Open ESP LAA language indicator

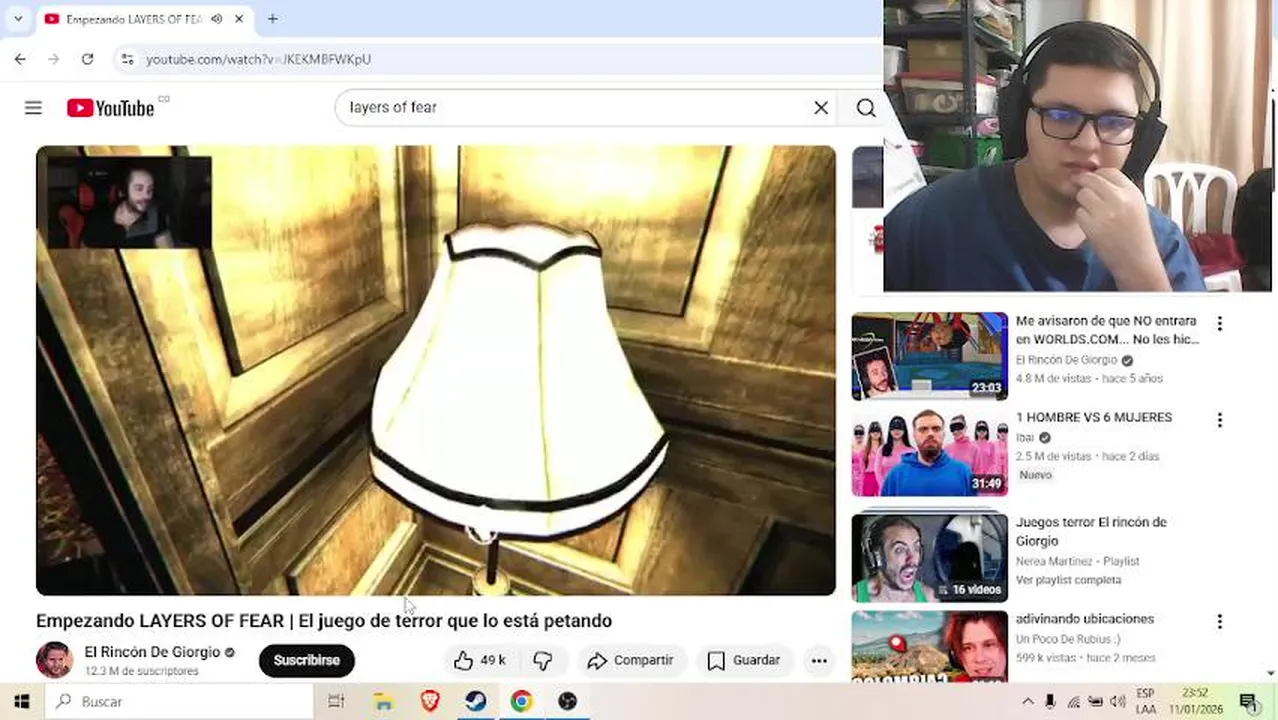point(1146,702)
